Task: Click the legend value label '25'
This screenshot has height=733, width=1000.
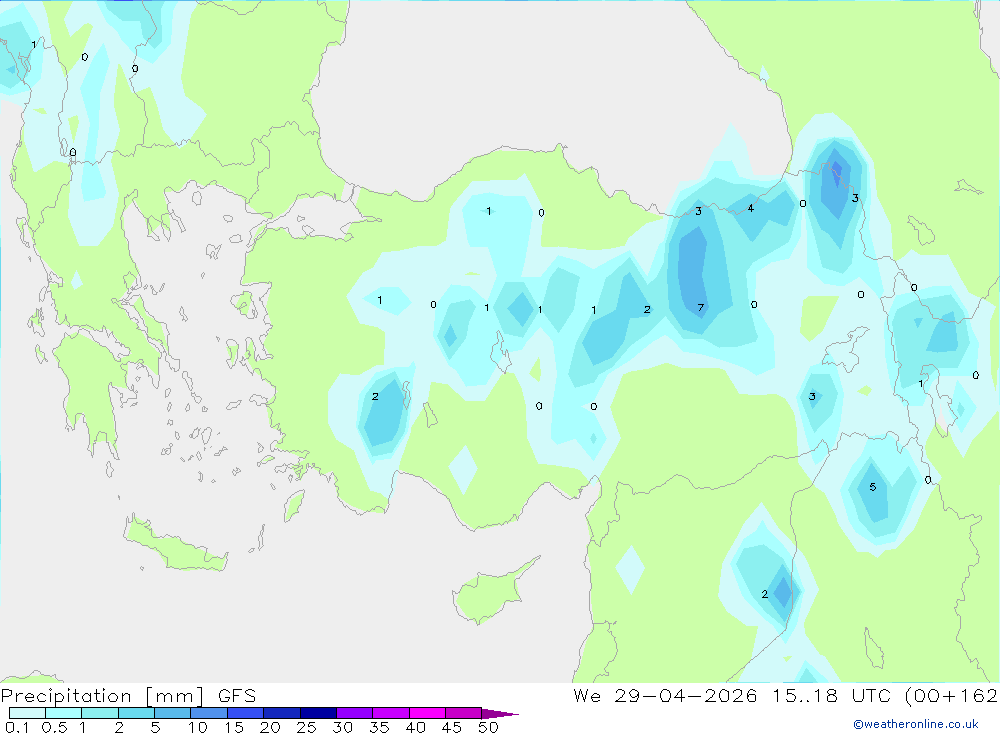Action: tap(306, 727)
